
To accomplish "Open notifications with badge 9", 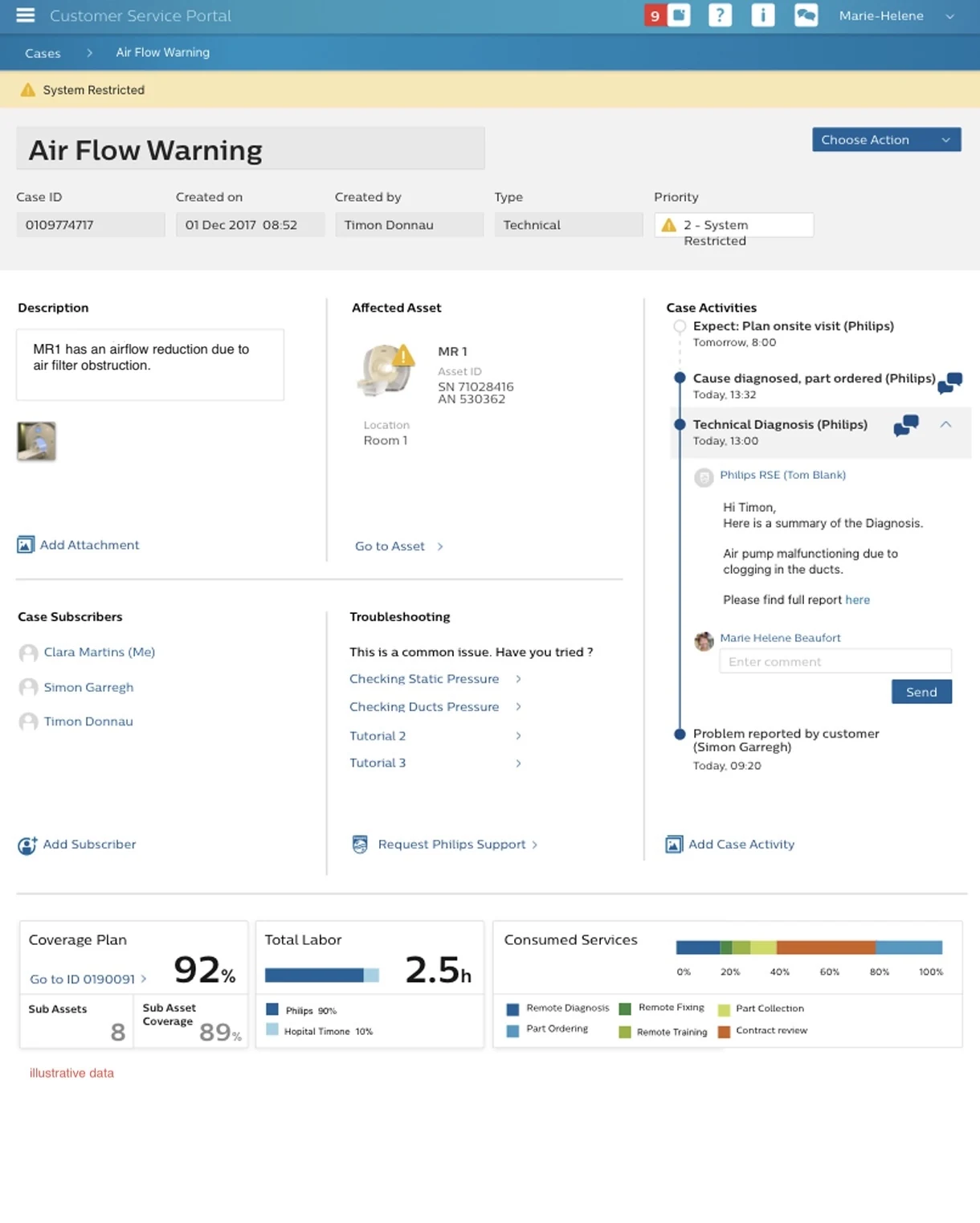I will click(668, 15).
